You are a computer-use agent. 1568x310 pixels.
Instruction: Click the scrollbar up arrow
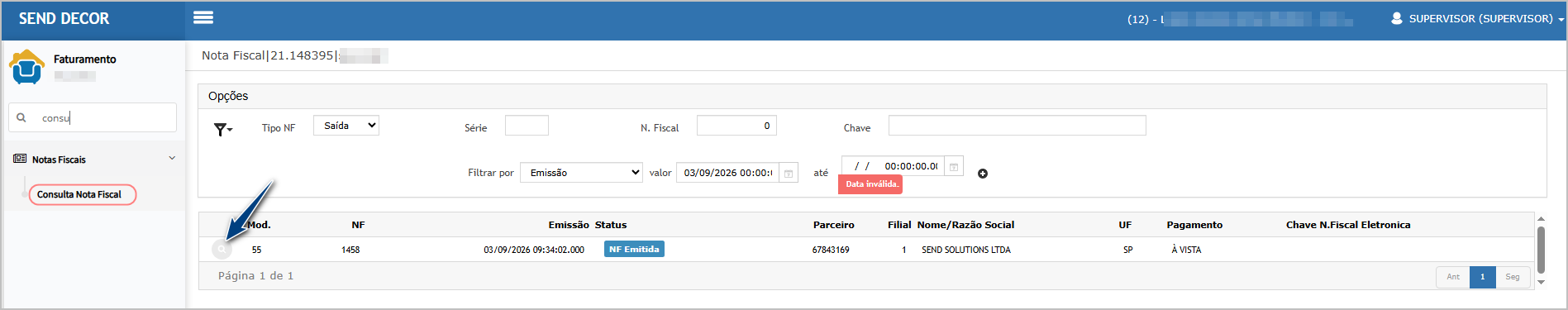[1541, 219]
